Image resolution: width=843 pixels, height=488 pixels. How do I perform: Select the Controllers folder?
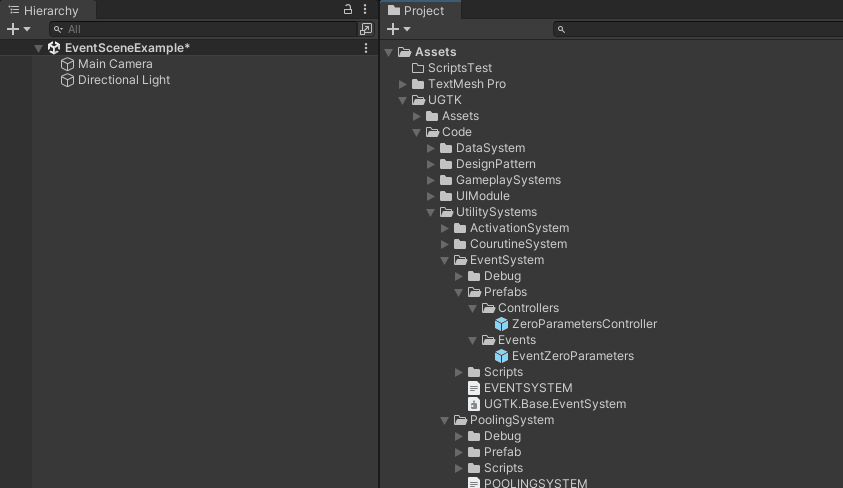pos(528,308)
